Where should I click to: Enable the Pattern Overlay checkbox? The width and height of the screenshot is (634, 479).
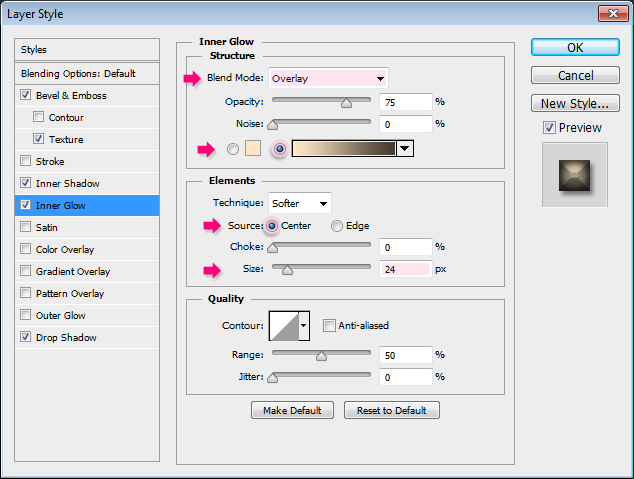[x=25, y=292]
